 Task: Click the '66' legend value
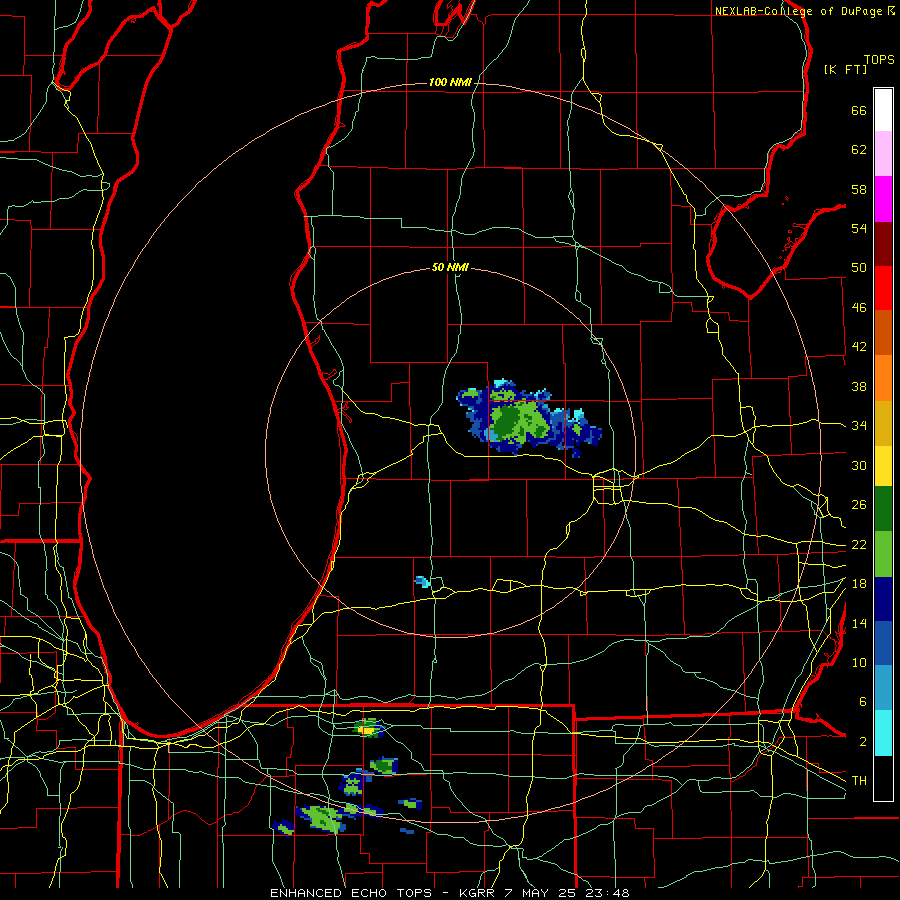tap(859, 111)
